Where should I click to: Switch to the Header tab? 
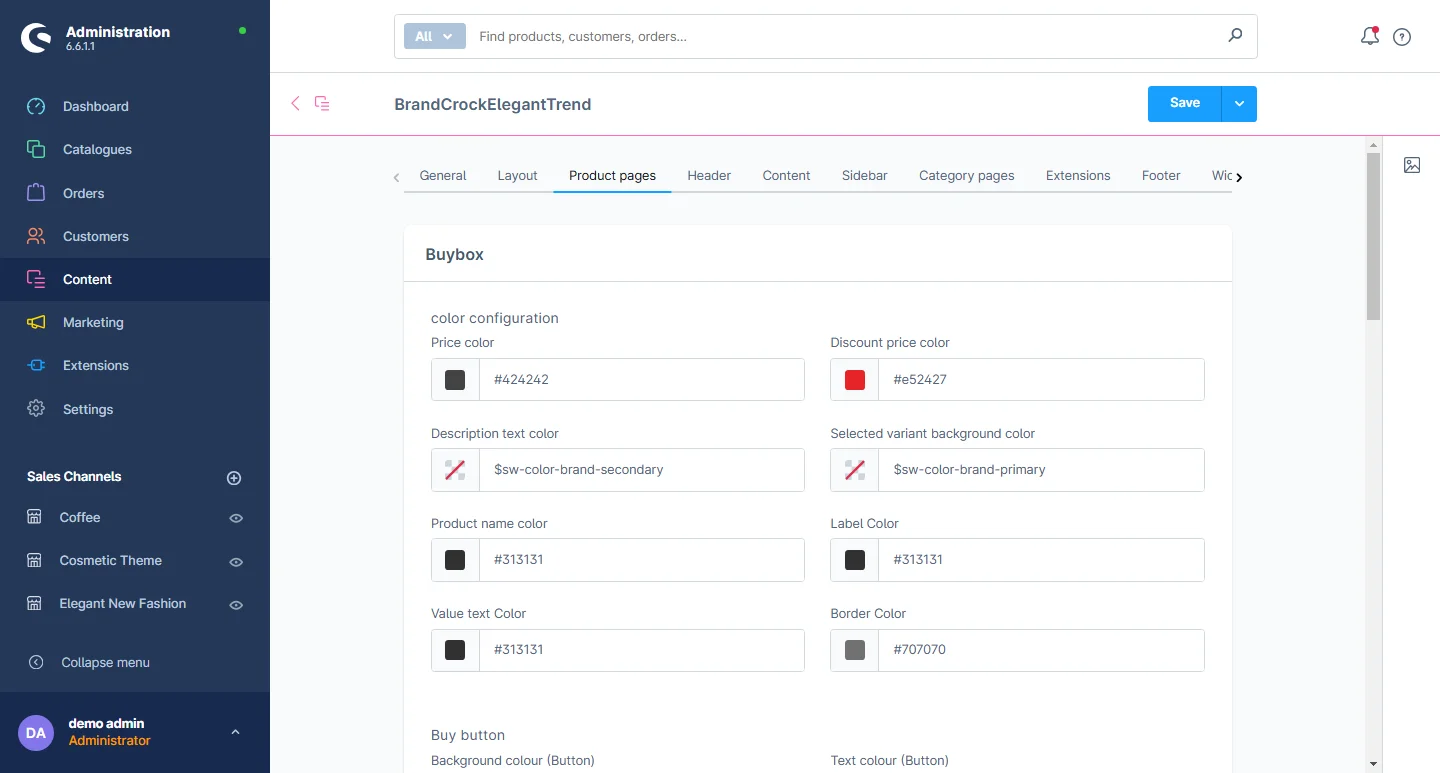708,175
